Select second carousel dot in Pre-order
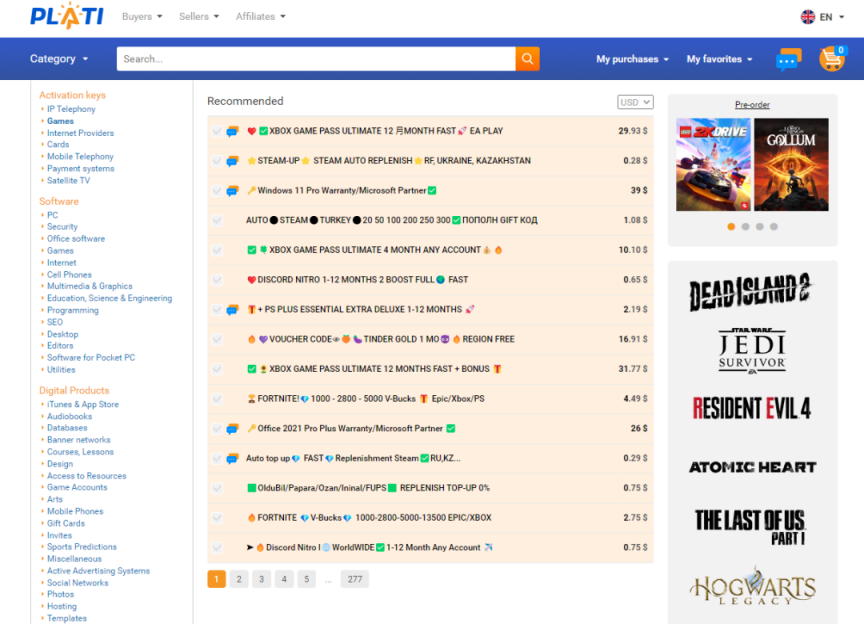 746,227
